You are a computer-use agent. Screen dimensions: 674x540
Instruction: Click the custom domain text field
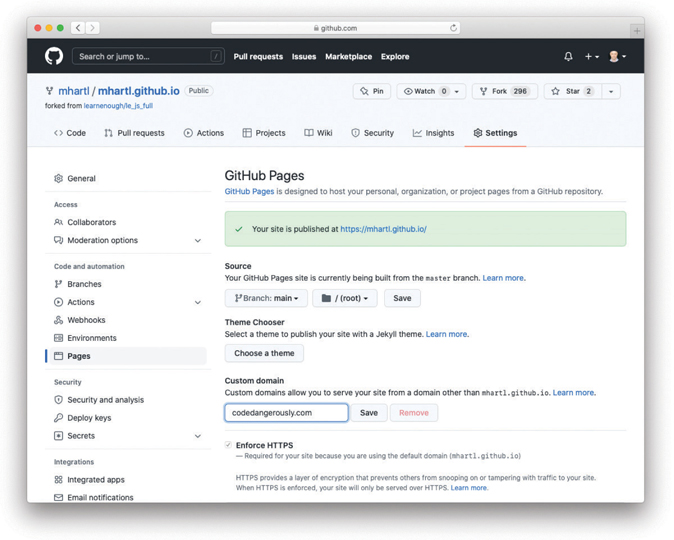(286, 412)
